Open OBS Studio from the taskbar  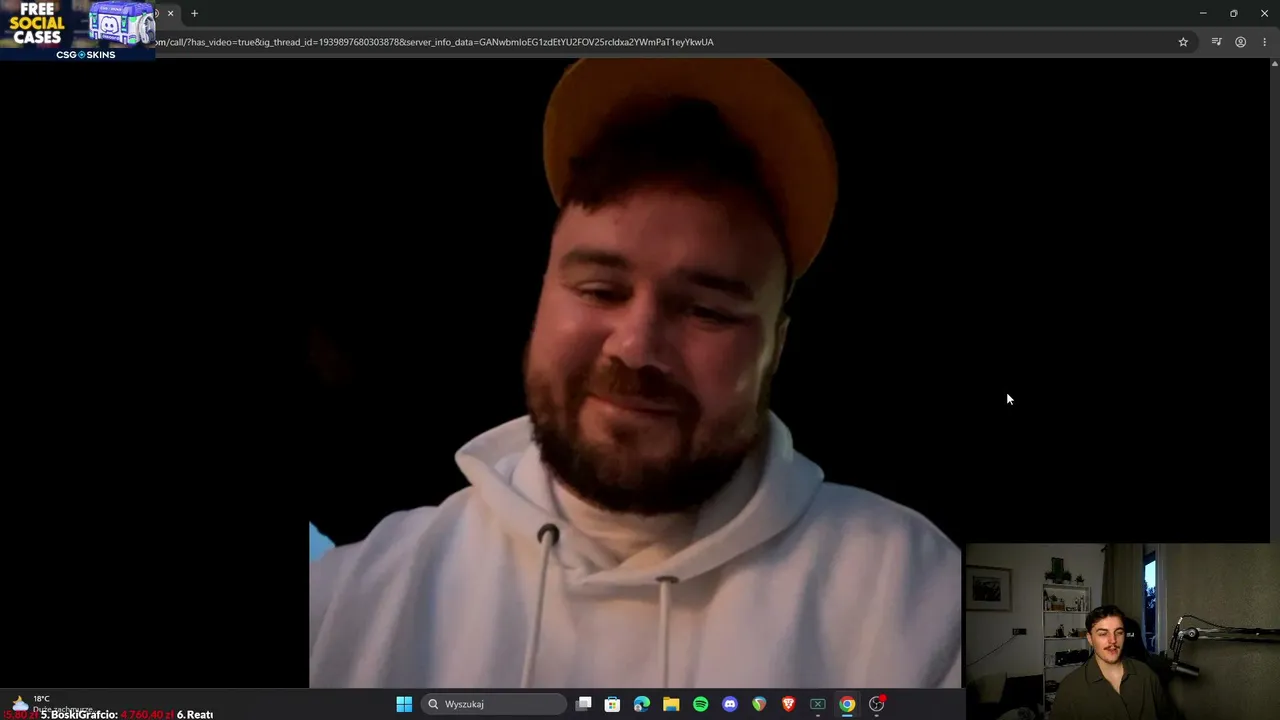pos(876,704)
